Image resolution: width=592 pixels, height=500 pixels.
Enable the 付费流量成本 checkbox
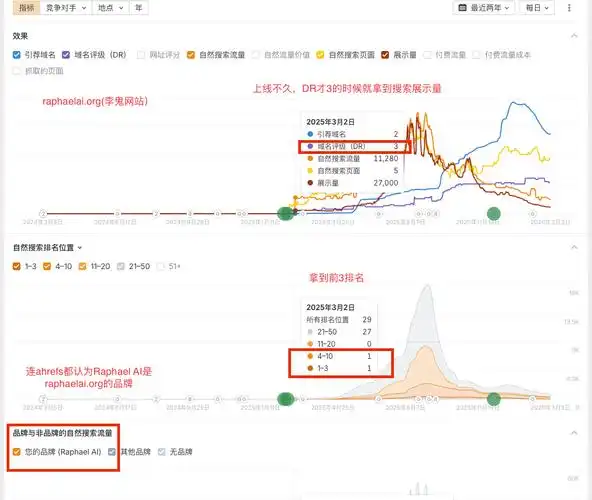point(476,55)
